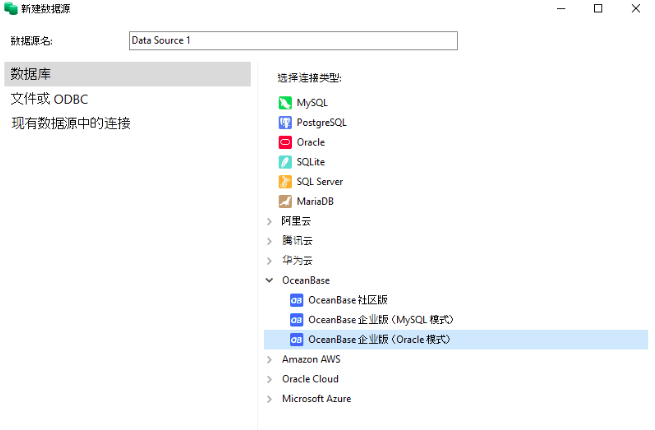This screenshot has width=655, height=430.
Task: Expand the Amazon AWS group
Action: (x=269, y=359)
